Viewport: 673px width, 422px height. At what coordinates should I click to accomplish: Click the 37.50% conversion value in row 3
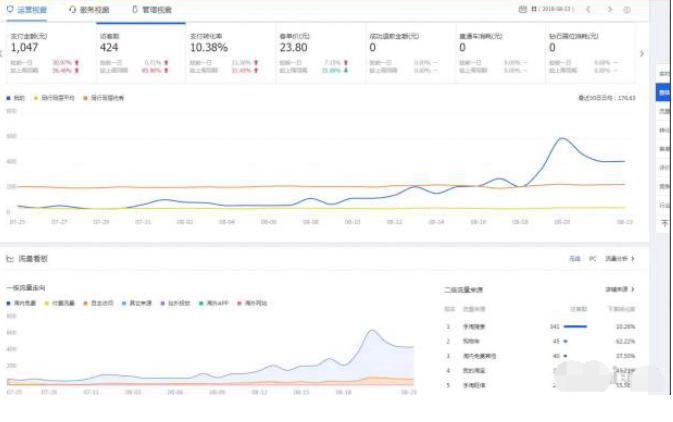click(625, 356)
